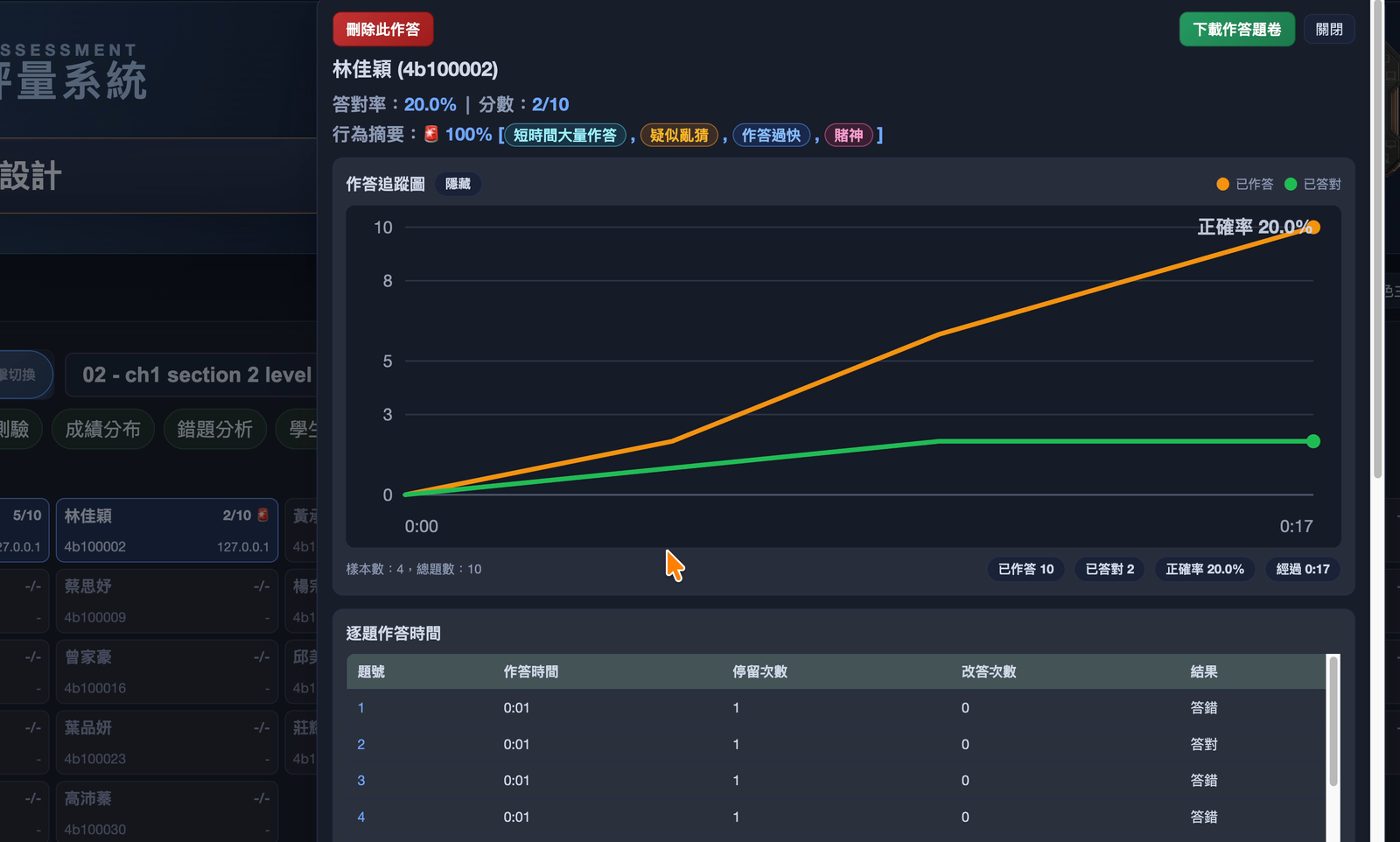The height and width of the screenshot is (842, 1400).
Task: Open question number 2 link in table
Action: (360, 745)
